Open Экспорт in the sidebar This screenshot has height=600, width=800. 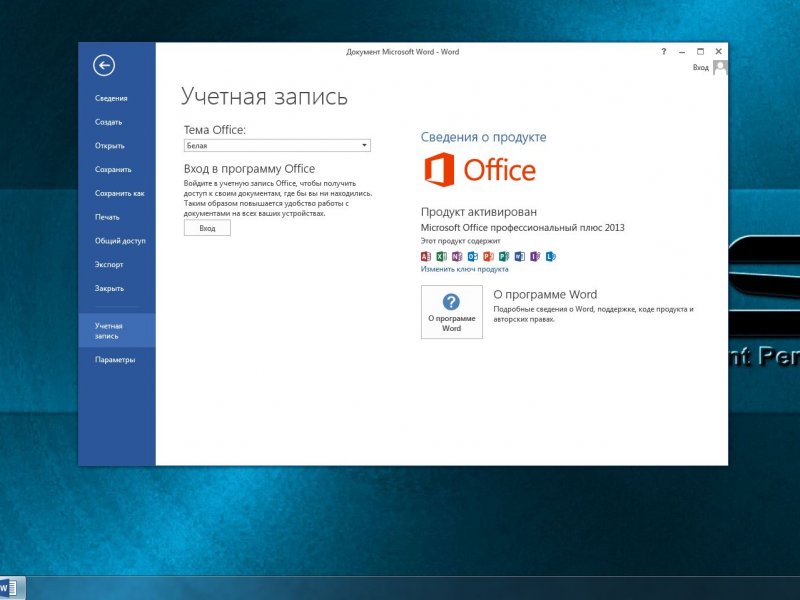tap(109, 264)
